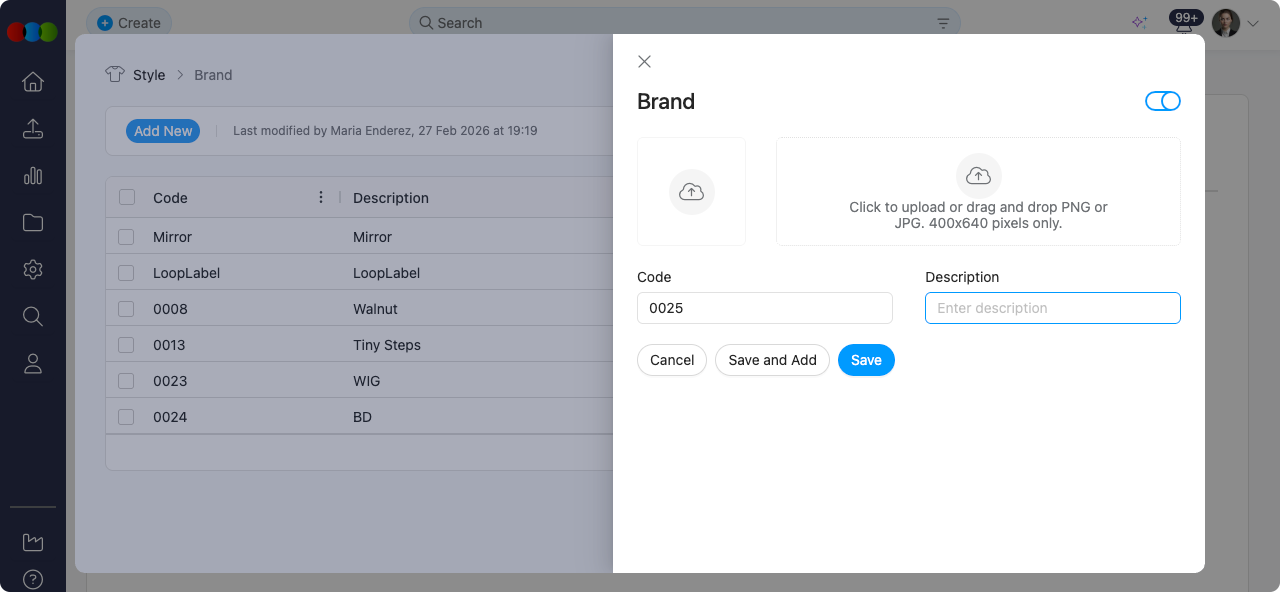This screenshot has width=1280, height=592.
Task: Go to Style in the breadcrumb
Action: [x=150, y=74]
